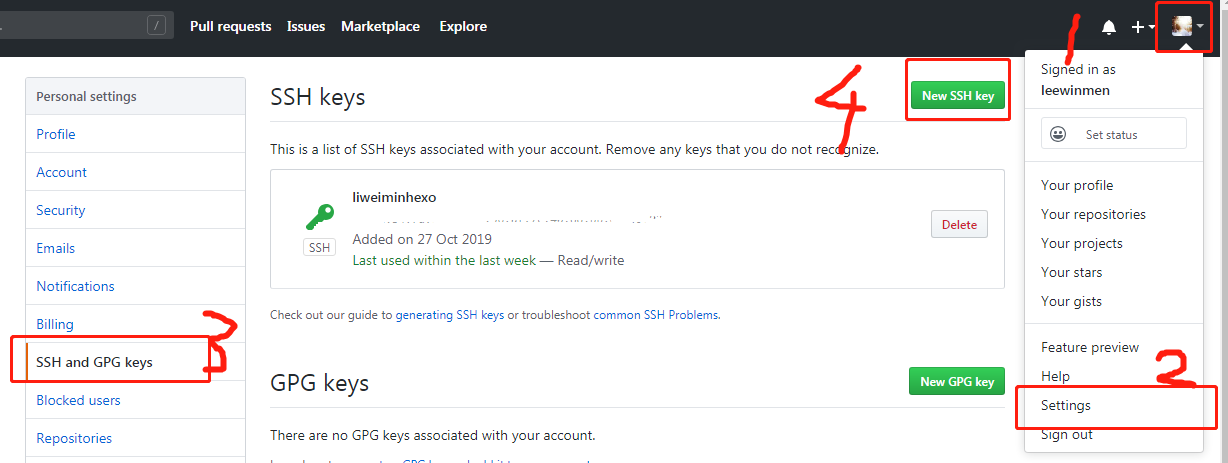This screenshot has height=463, width=1228.
Task: Delete the liweiminhexo SSH key
Action: (959, 225)
